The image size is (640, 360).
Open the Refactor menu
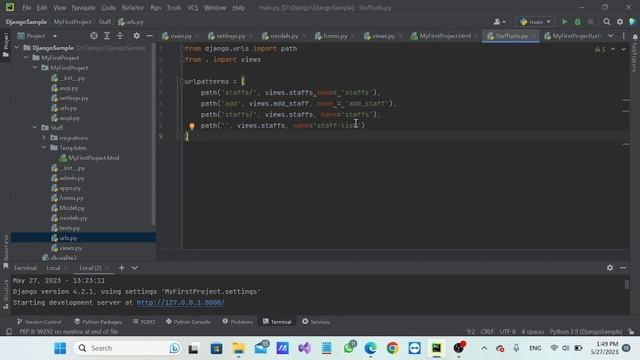coord(132,7)
